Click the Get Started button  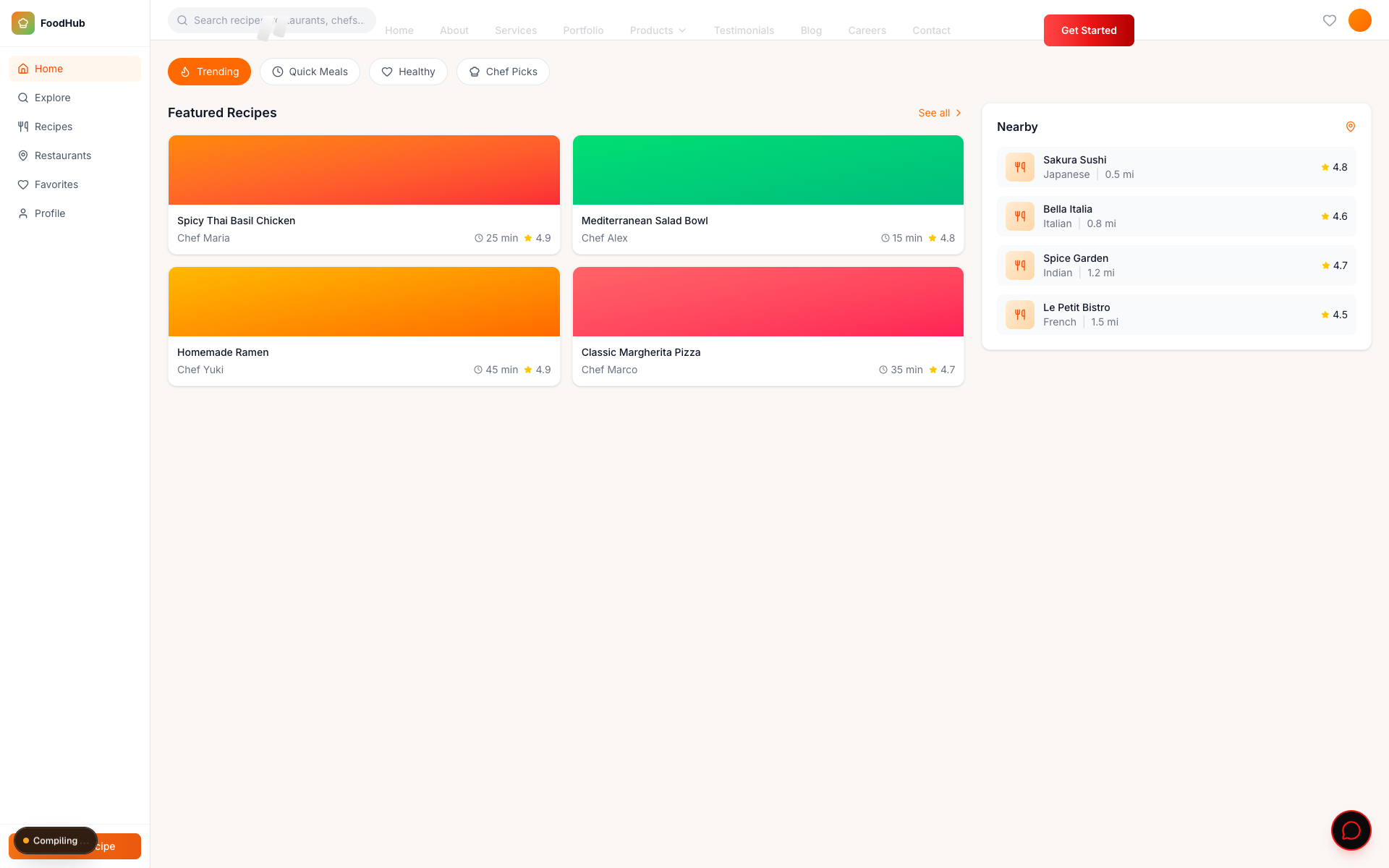[x=1088, y=30]
